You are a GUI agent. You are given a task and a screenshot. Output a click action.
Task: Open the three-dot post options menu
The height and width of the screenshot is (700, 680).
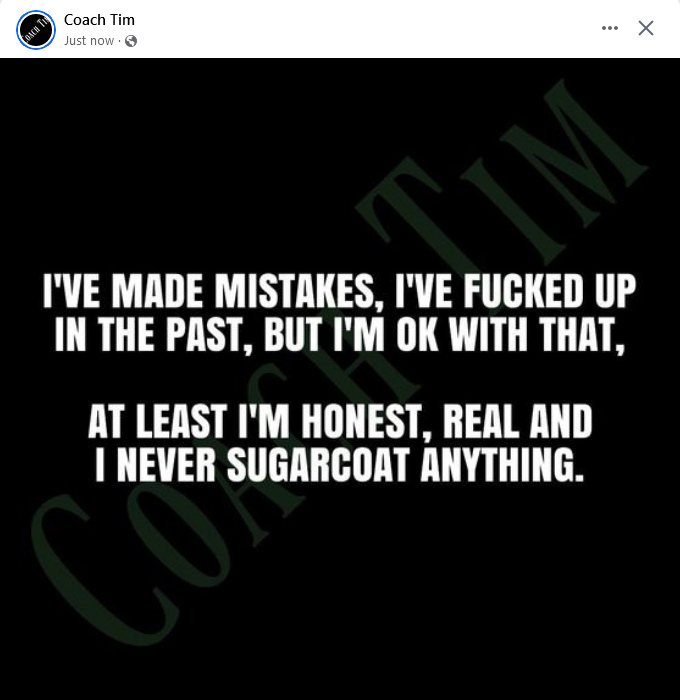(x=610, y=28)
